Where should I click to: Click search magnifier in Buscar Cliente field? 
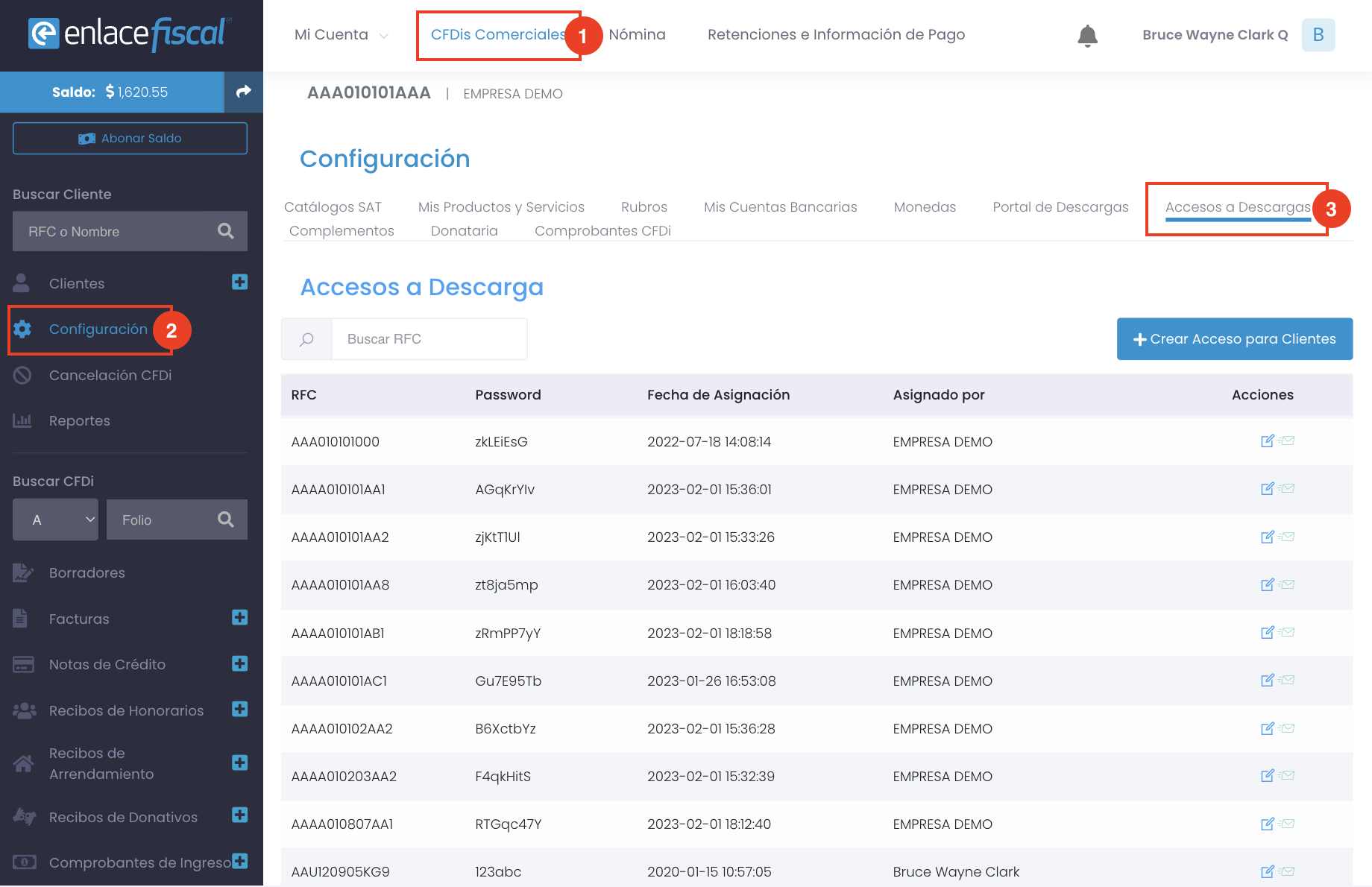[225, 231]
